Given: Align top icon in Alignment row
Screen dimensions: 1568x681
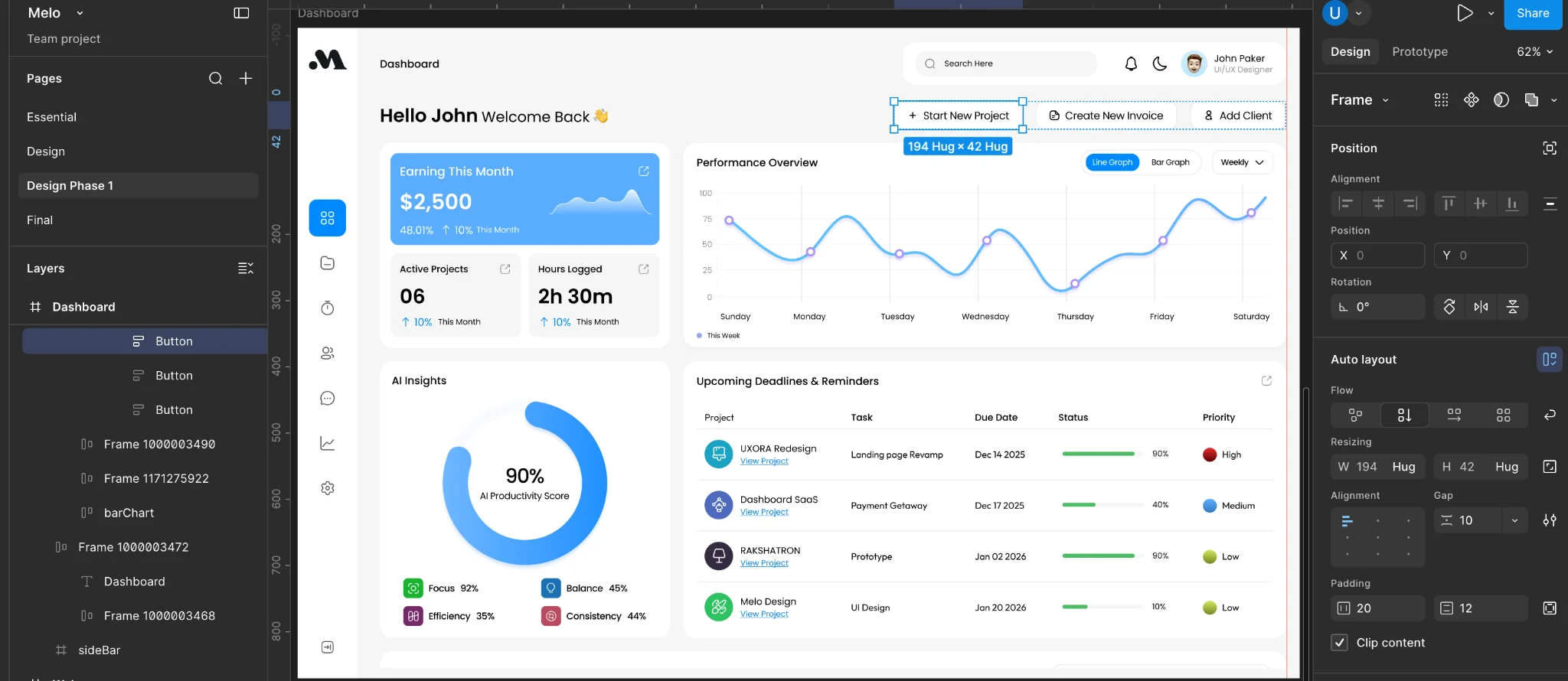Looking at the screenshot, I should (x=1449, y=204).
